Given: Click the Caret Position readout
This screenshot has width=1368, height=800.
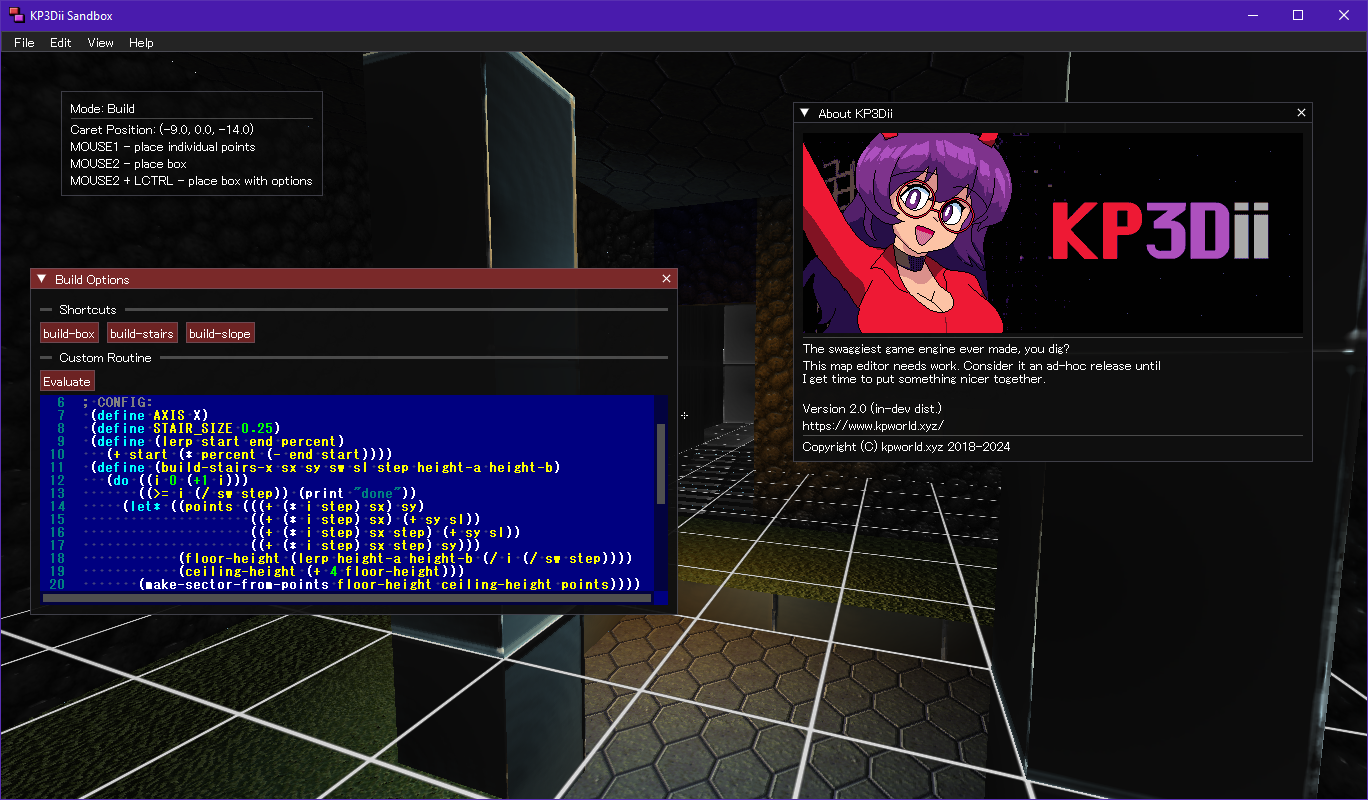Looking at the screenshot, I should tap(162, 130).
